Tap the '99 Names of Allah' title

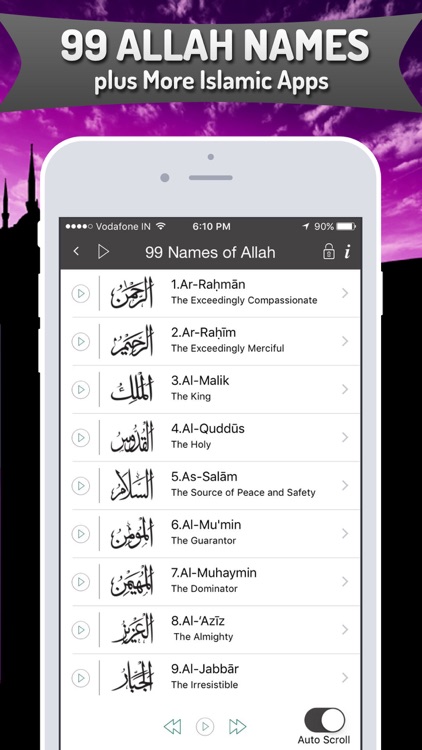coord(210,252)
